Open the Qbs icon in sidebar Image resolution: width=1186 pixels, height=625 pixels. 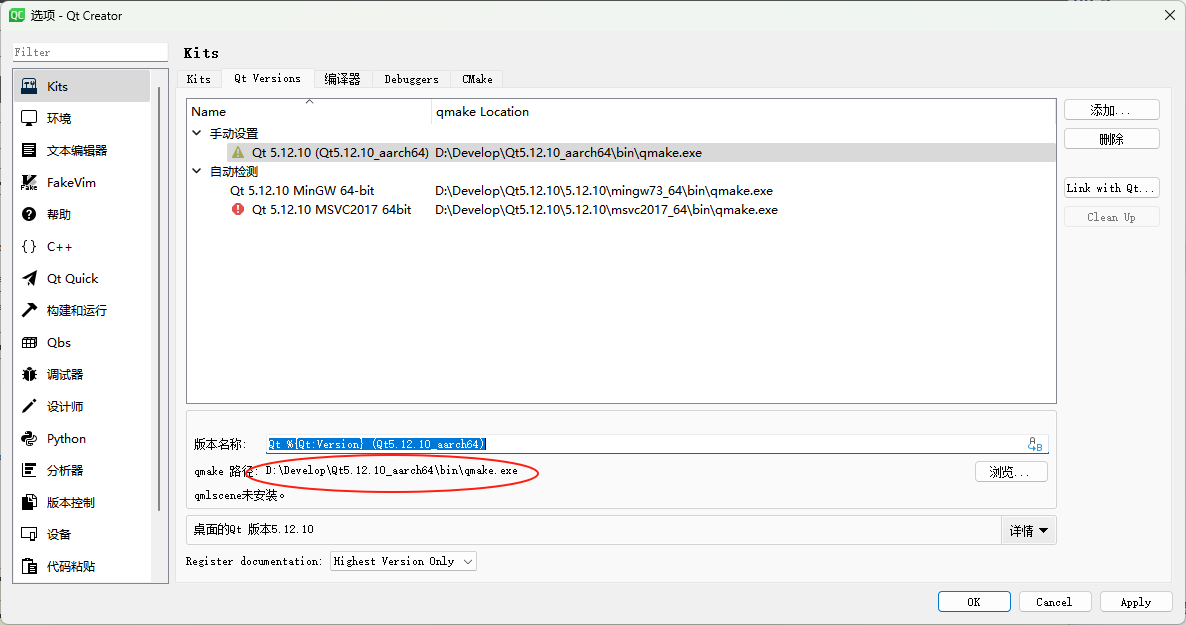29,342
